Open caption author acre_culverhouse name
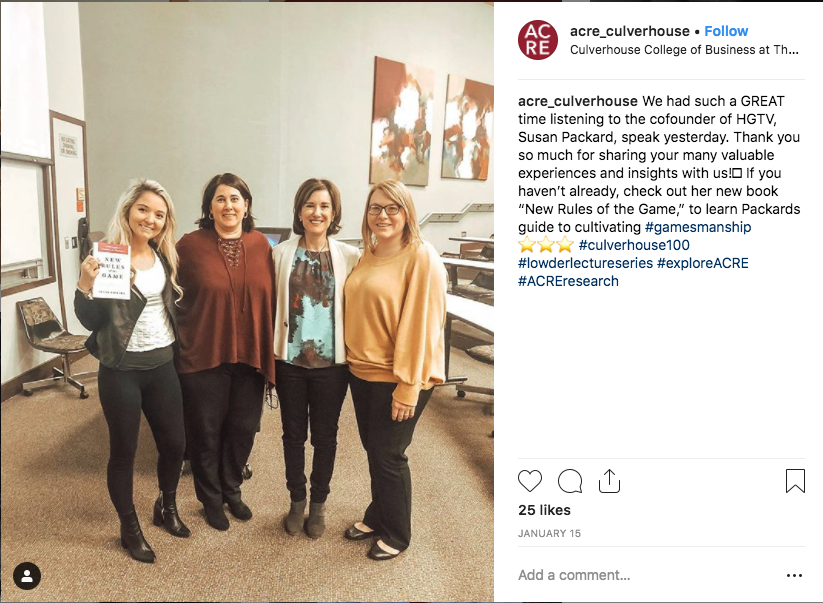This screenshot has width=823, height=603. pos(578,101)
